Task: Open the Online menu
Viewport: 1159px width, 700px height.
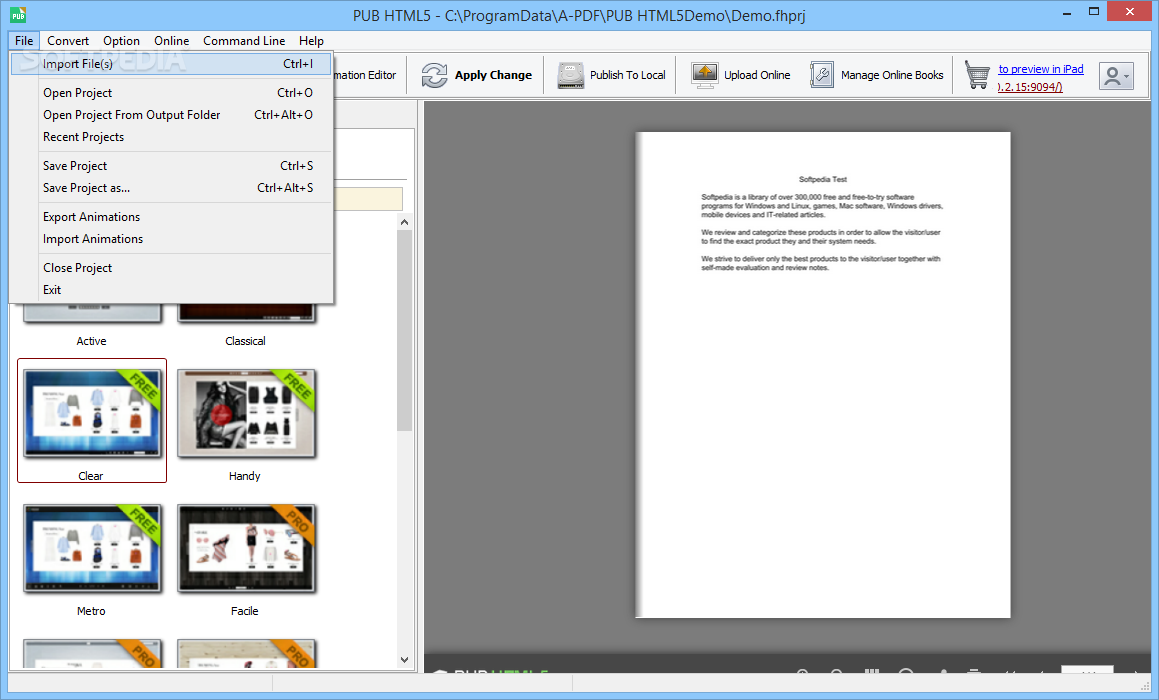Action: click(171, 41)
